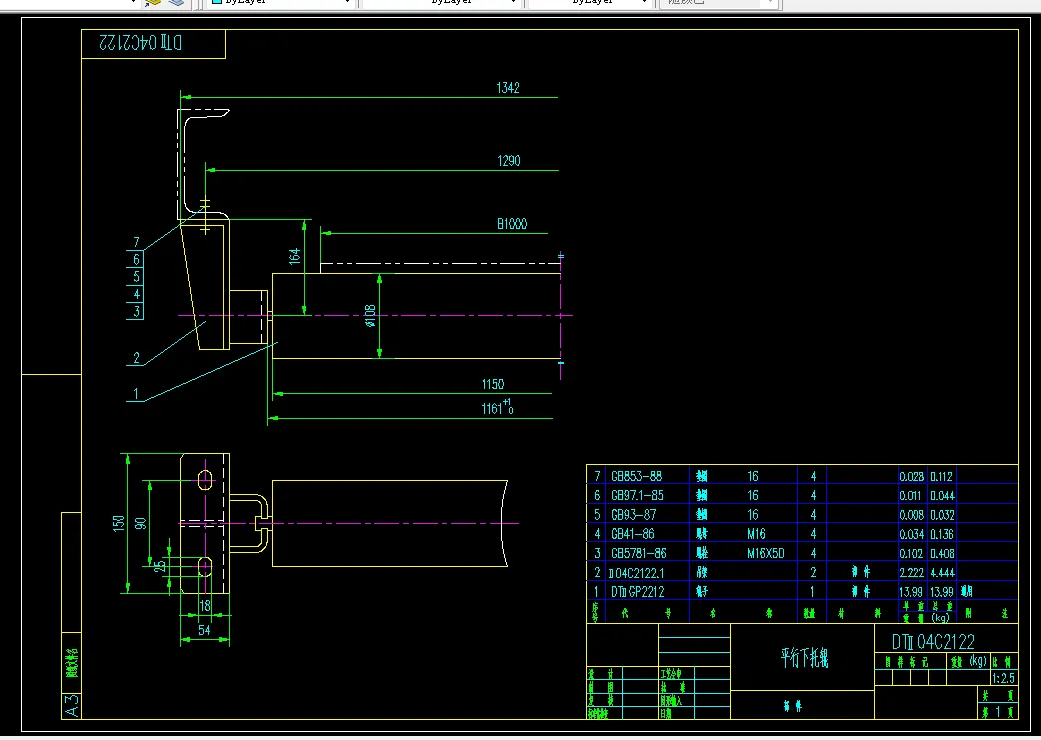1041x740 pixels.
Task: Select unit weight 0.008 in the table
Action: (x=912, y=515)
